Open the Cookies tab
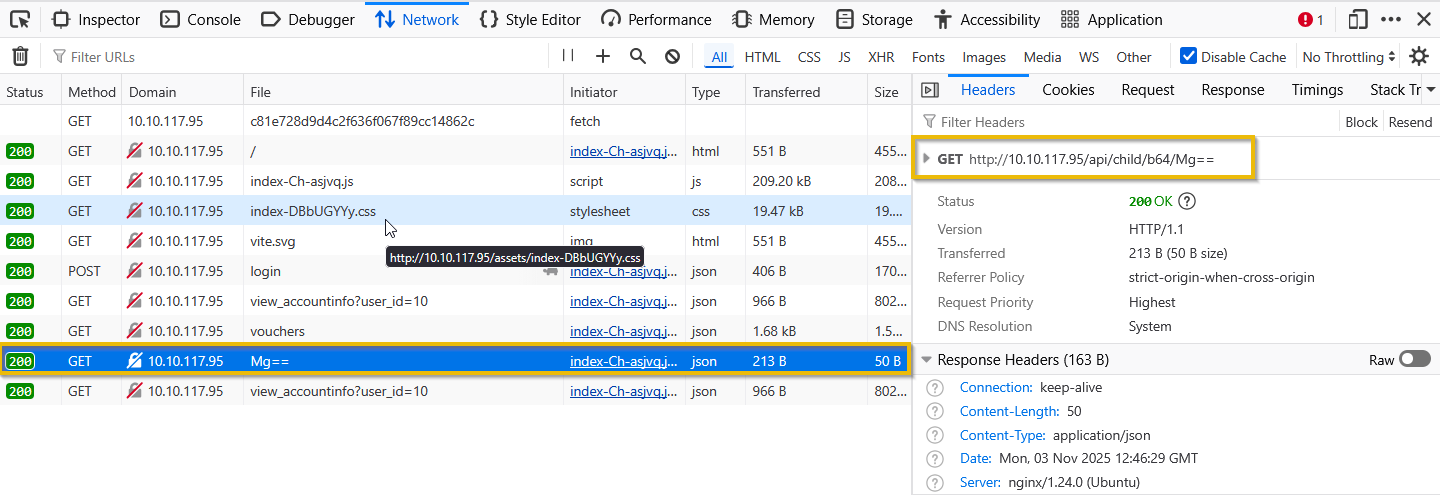 [1068, 90]
